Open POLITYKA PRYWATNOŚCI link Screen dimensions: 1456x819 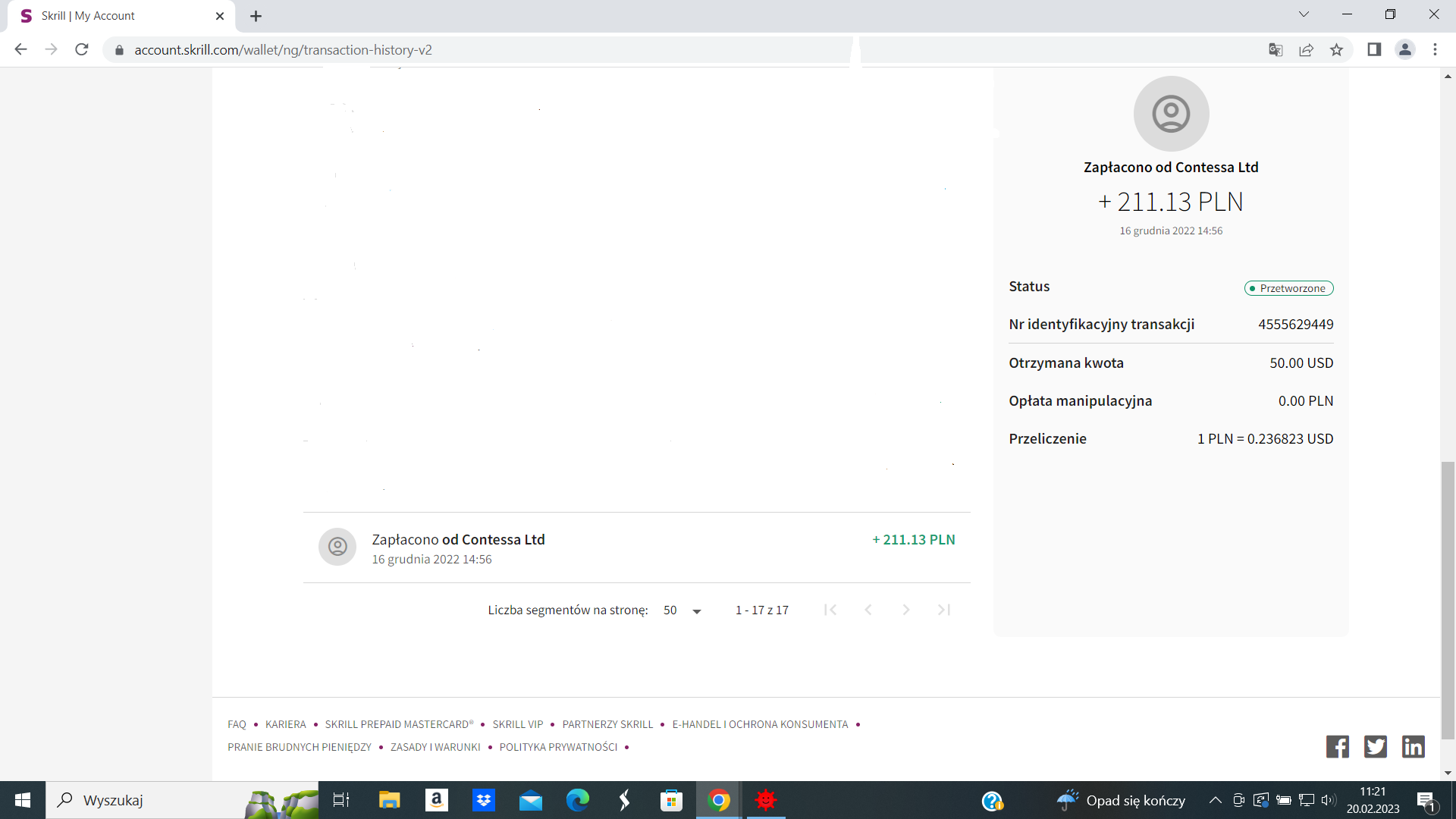[558, 747]
